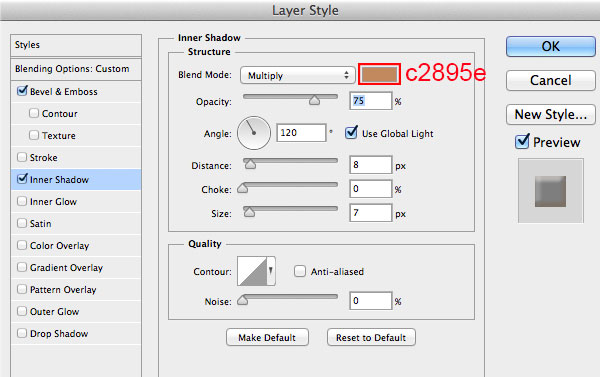600x377 pixels.
Task: Click the Distance slider handle
Action: 250,165
